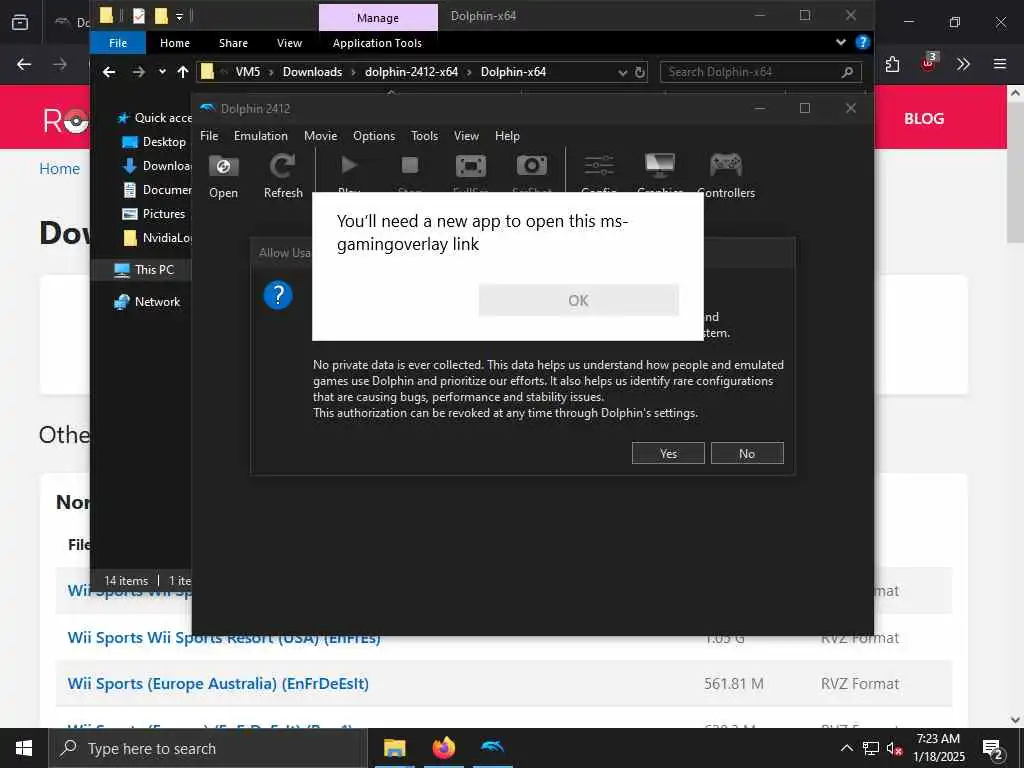Click Dolphin's Open disc toolbar icon
The width and height of the screenshot is (1024, 768).
click(223, 167)
